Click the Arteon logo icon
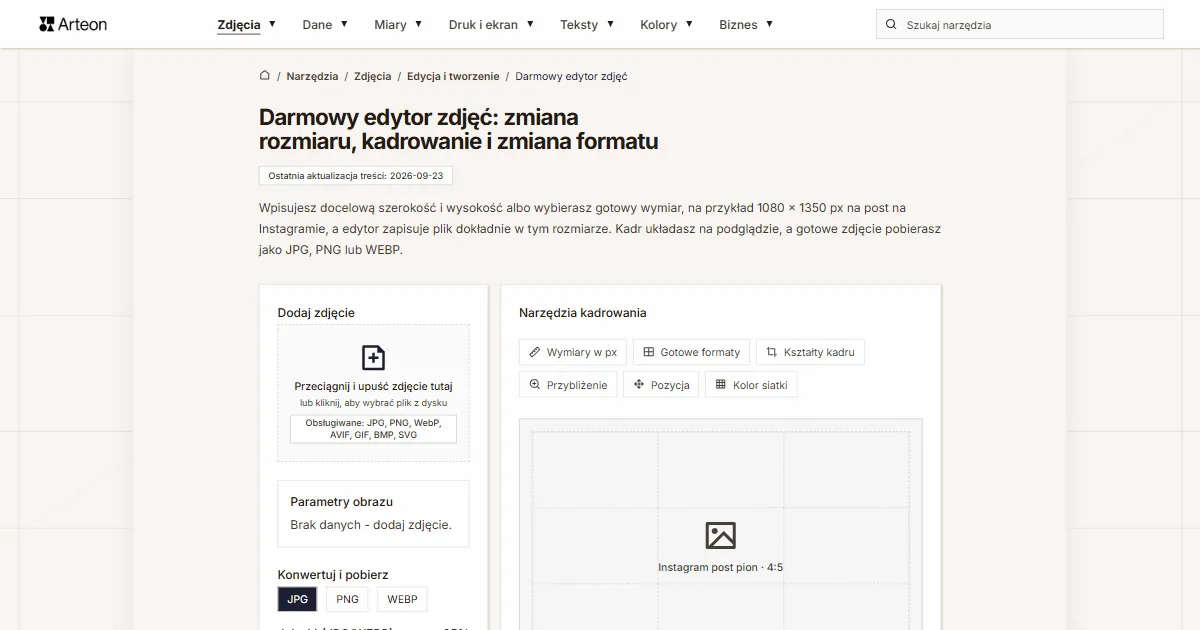 coord(46,24)
